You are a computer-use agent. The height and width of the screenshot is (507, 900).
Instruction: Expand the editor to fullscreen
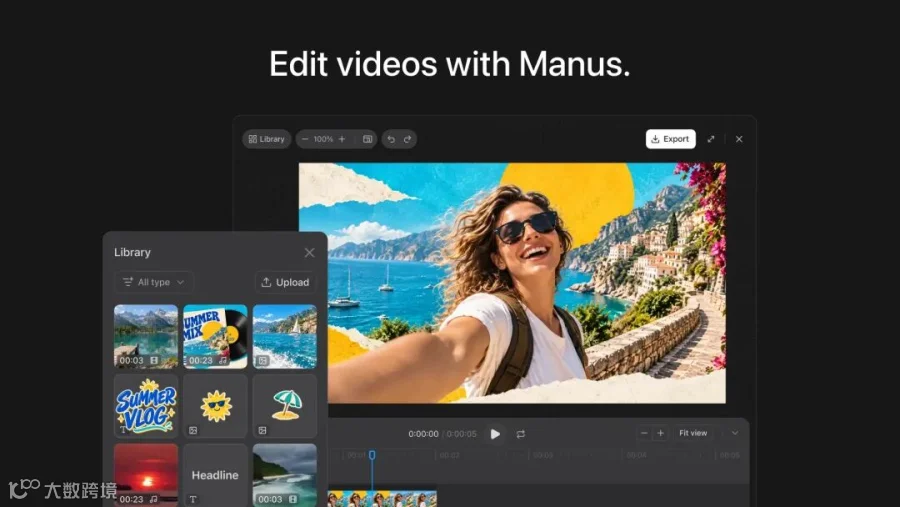[x=711, y=139]
